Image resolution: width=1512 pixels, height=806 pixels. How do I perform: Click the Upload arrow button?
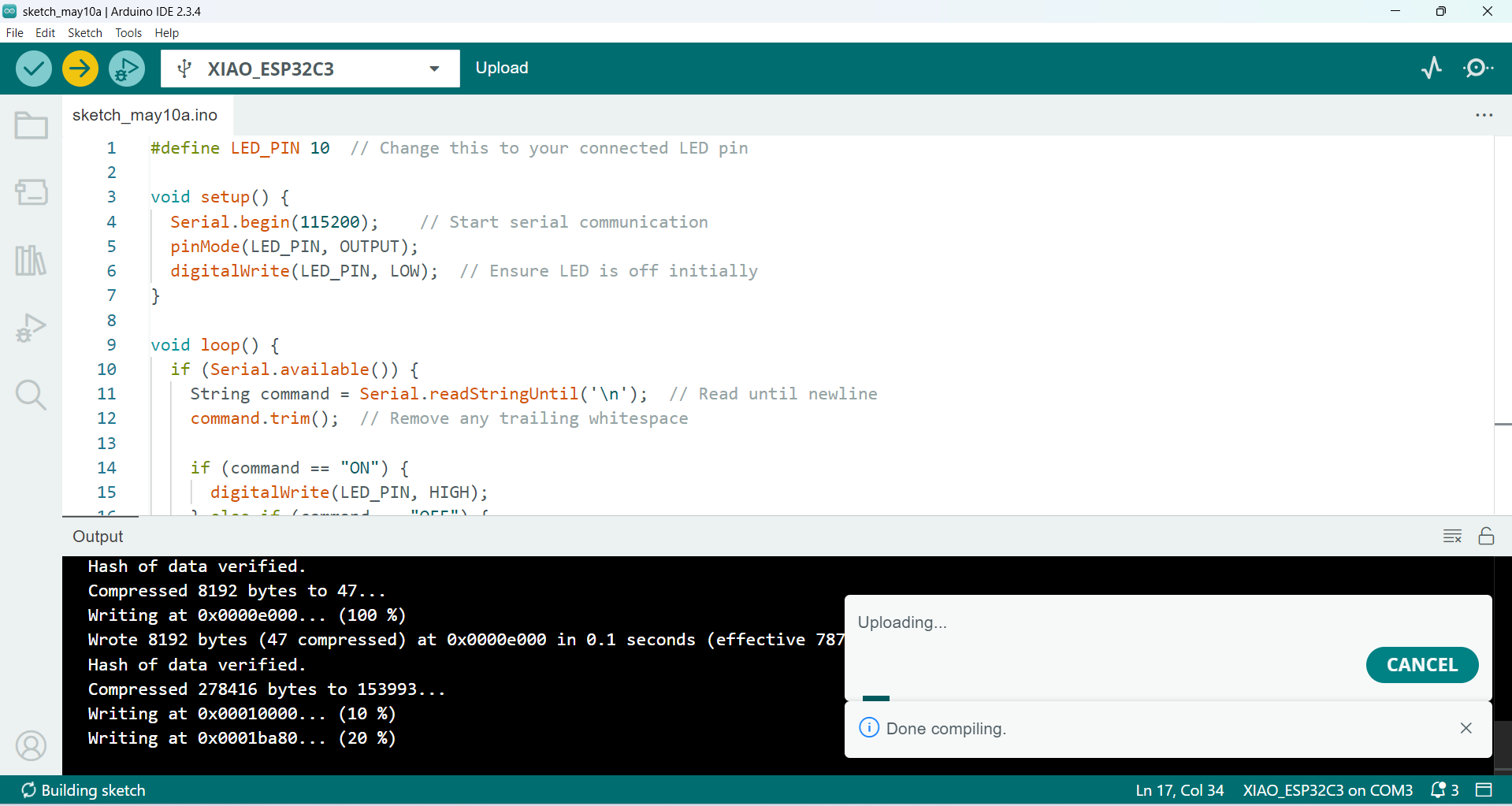[80, 69]
